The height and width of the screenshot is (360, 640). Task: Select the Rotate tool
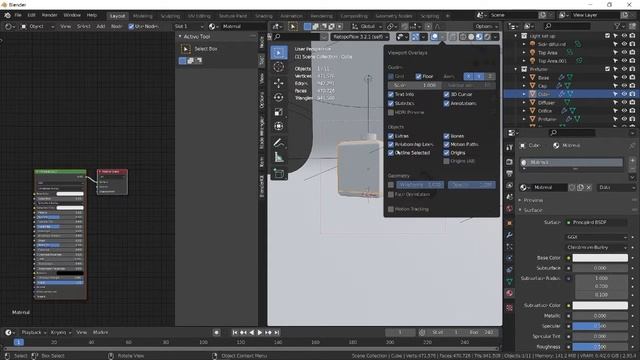click(279, 97)
